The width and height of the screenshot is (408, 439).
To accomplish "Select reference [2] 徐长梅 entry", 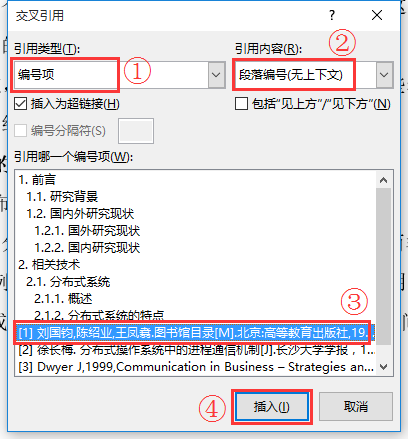I will [196, 350].
